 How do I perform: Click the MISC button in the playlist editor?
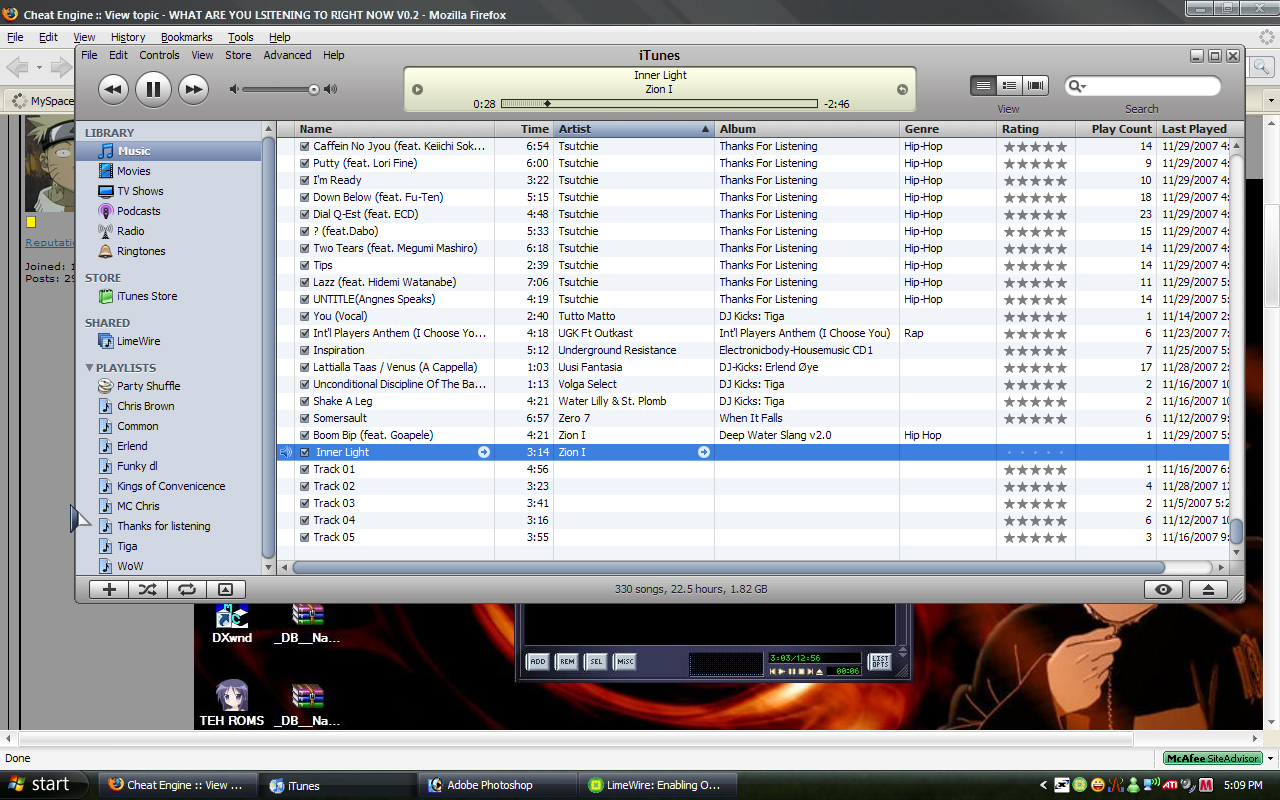(x=625, y=661)
